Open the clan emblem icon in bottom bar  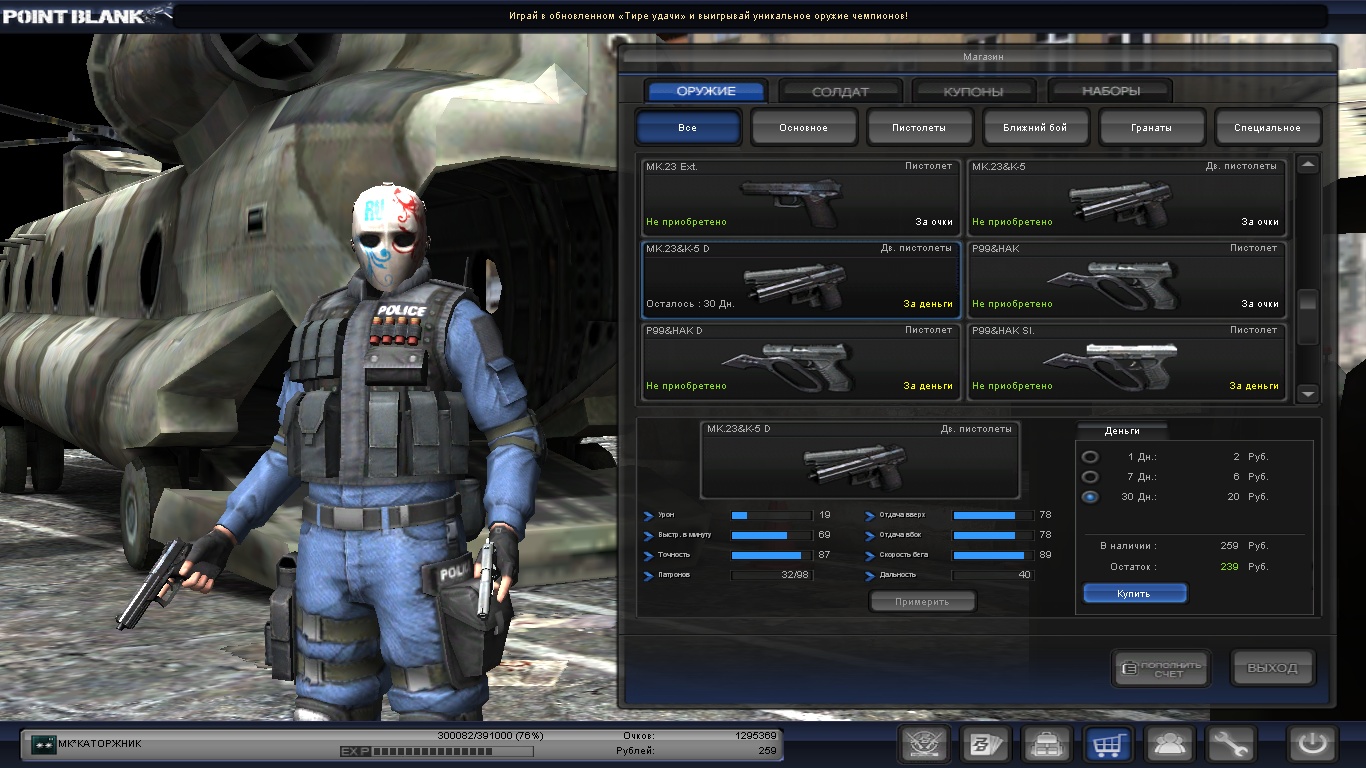click(x=925, y=744)
